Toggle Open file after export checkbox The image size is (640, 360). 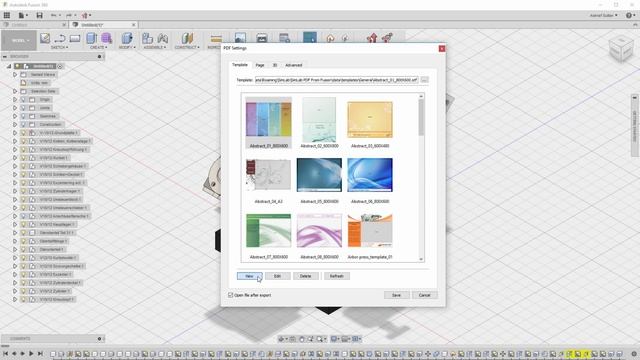click(x=231, y=295)
